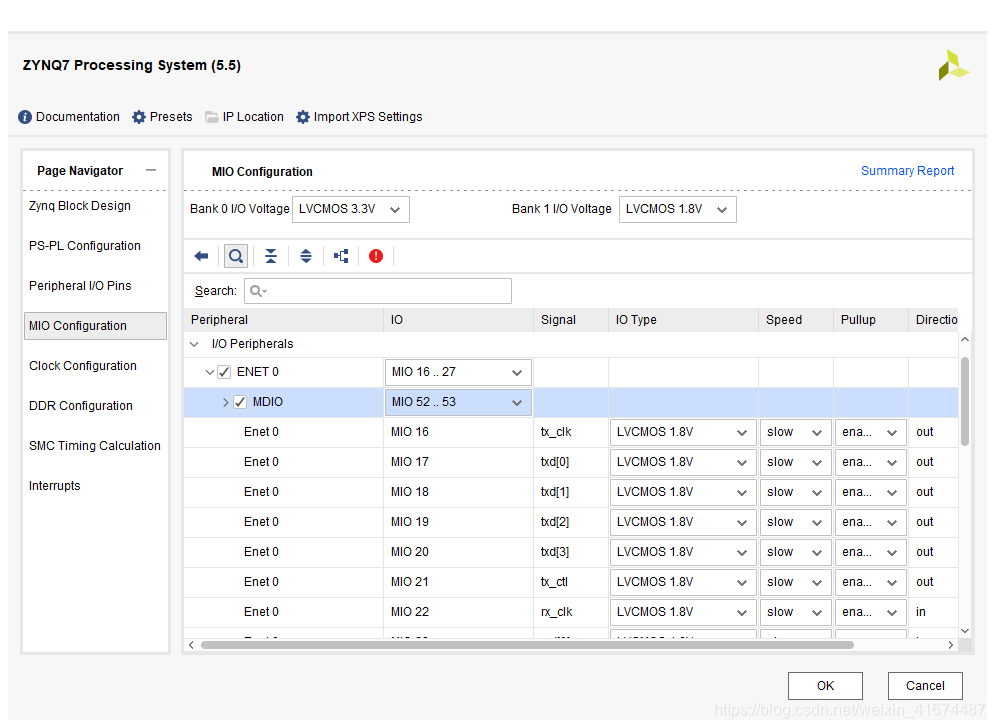The width and height of the screenshot is (995, 728).
Task: Click the Pullup column header
Action: (871, 321)
